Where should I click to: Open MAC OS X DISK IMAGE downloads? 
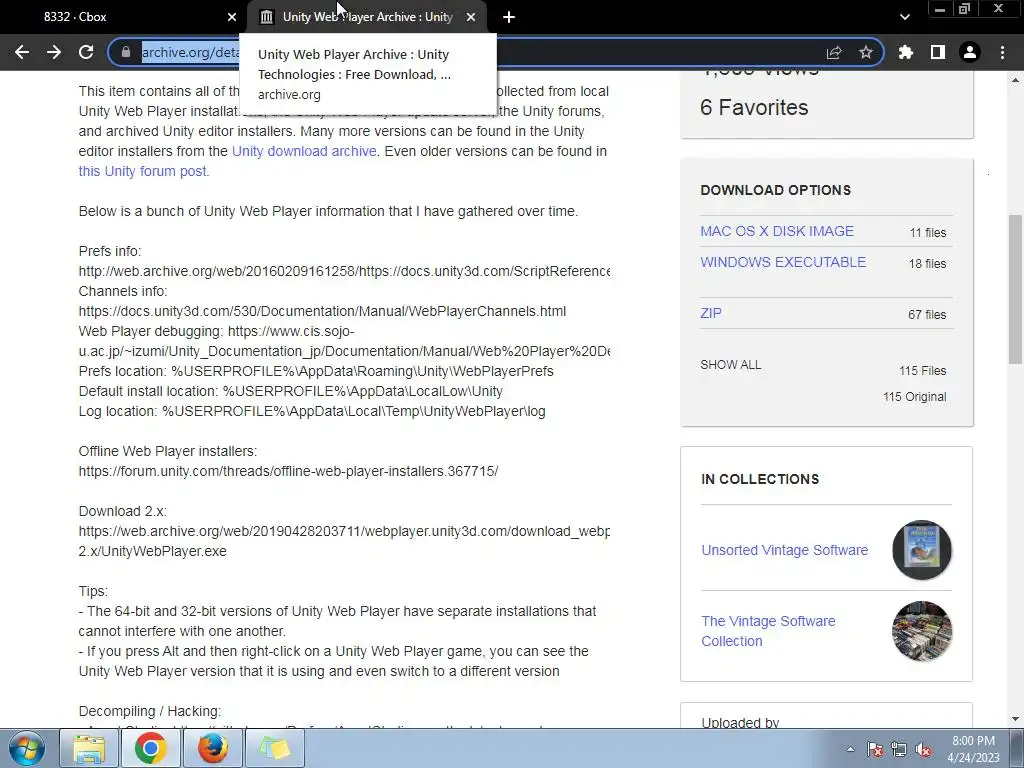point(776,231)
